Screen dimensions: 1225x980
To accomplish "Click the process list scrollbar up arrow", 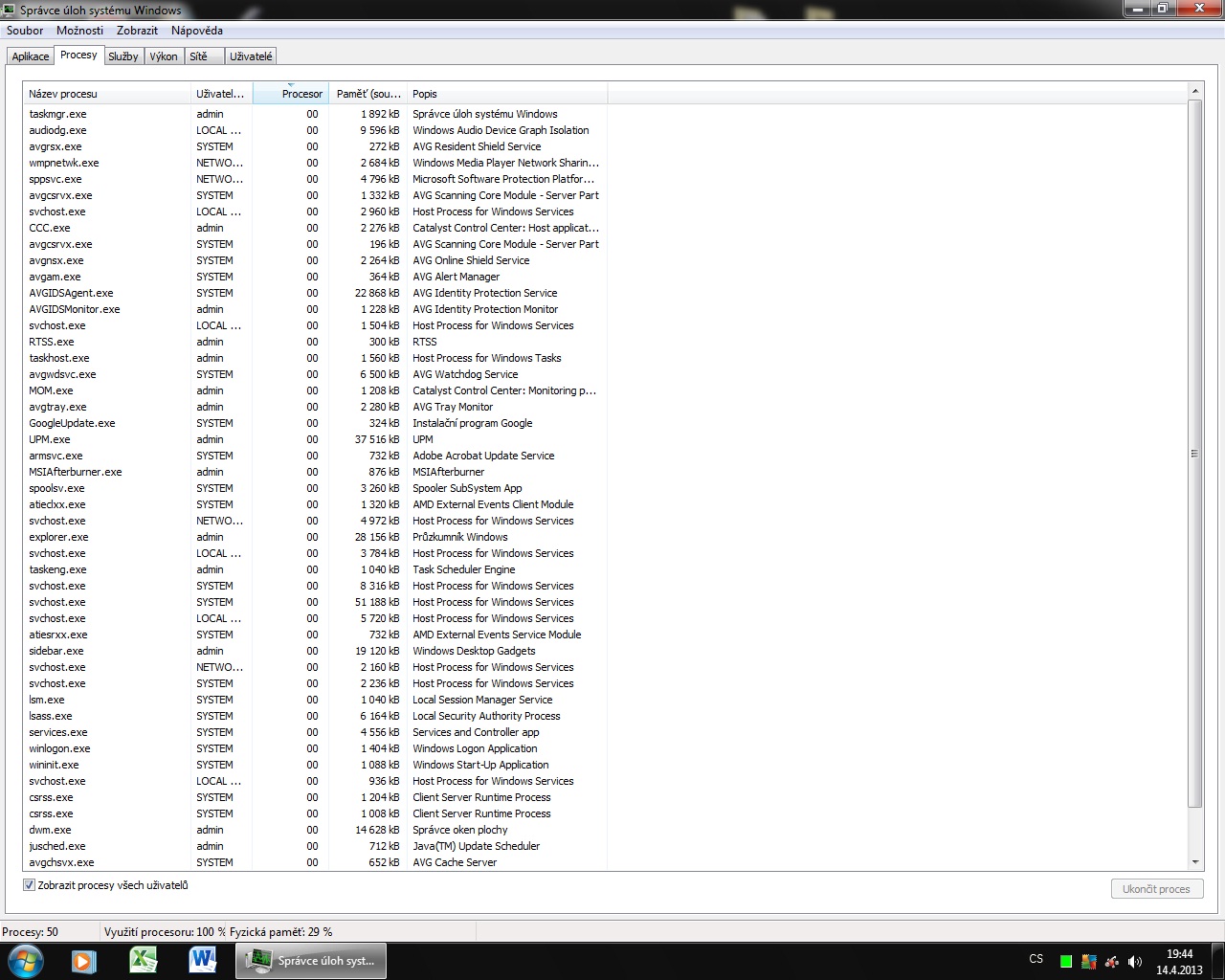I will (1194, 91).
